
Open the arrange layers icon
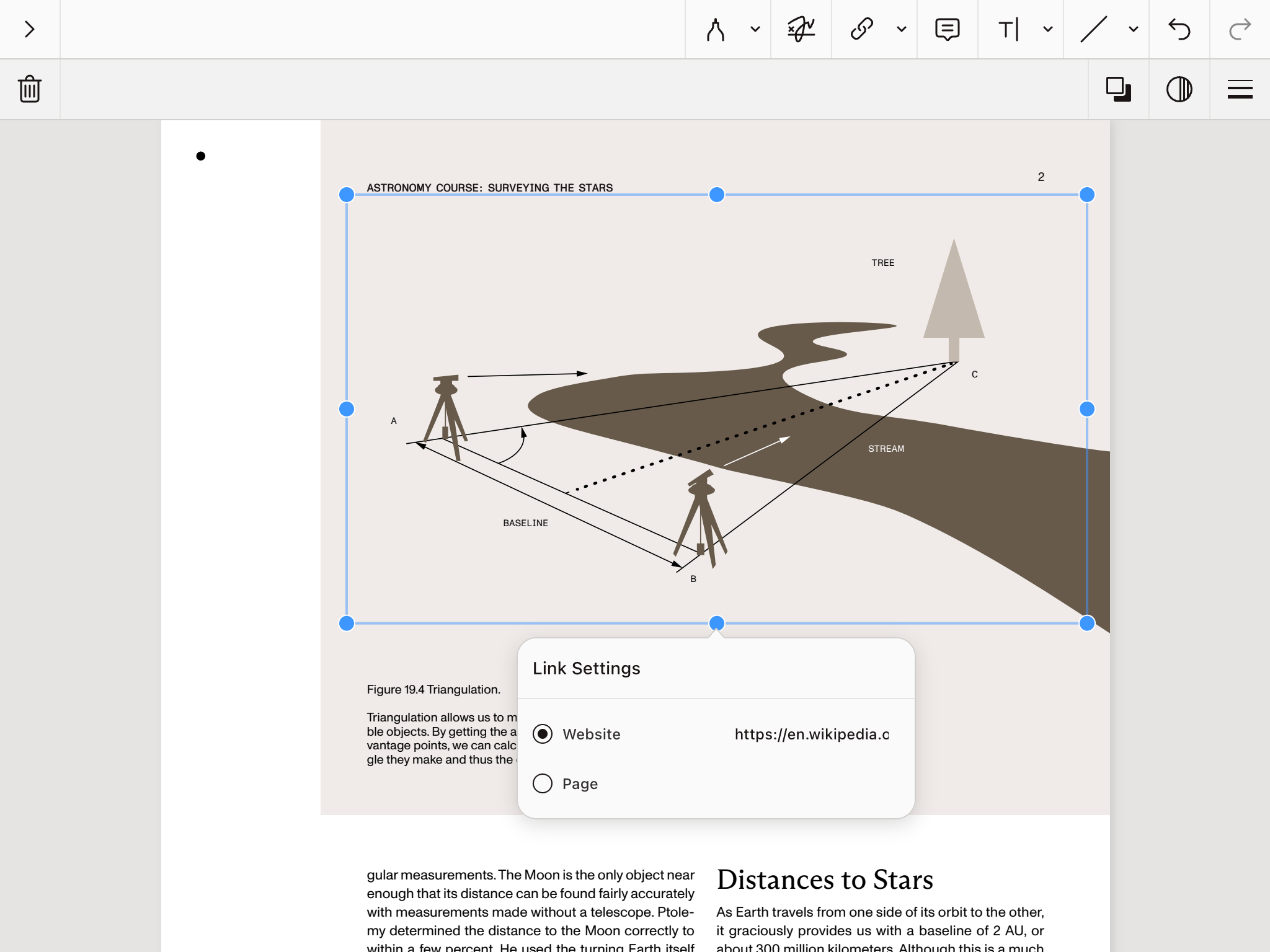1118,89
